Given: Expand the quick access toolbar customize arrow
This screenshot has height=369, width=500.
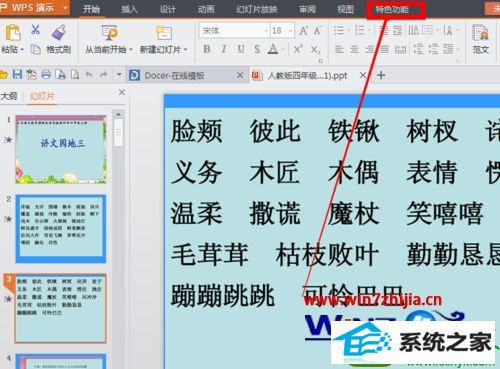Looking at the screenshot, I should click(x=119, y=75).
